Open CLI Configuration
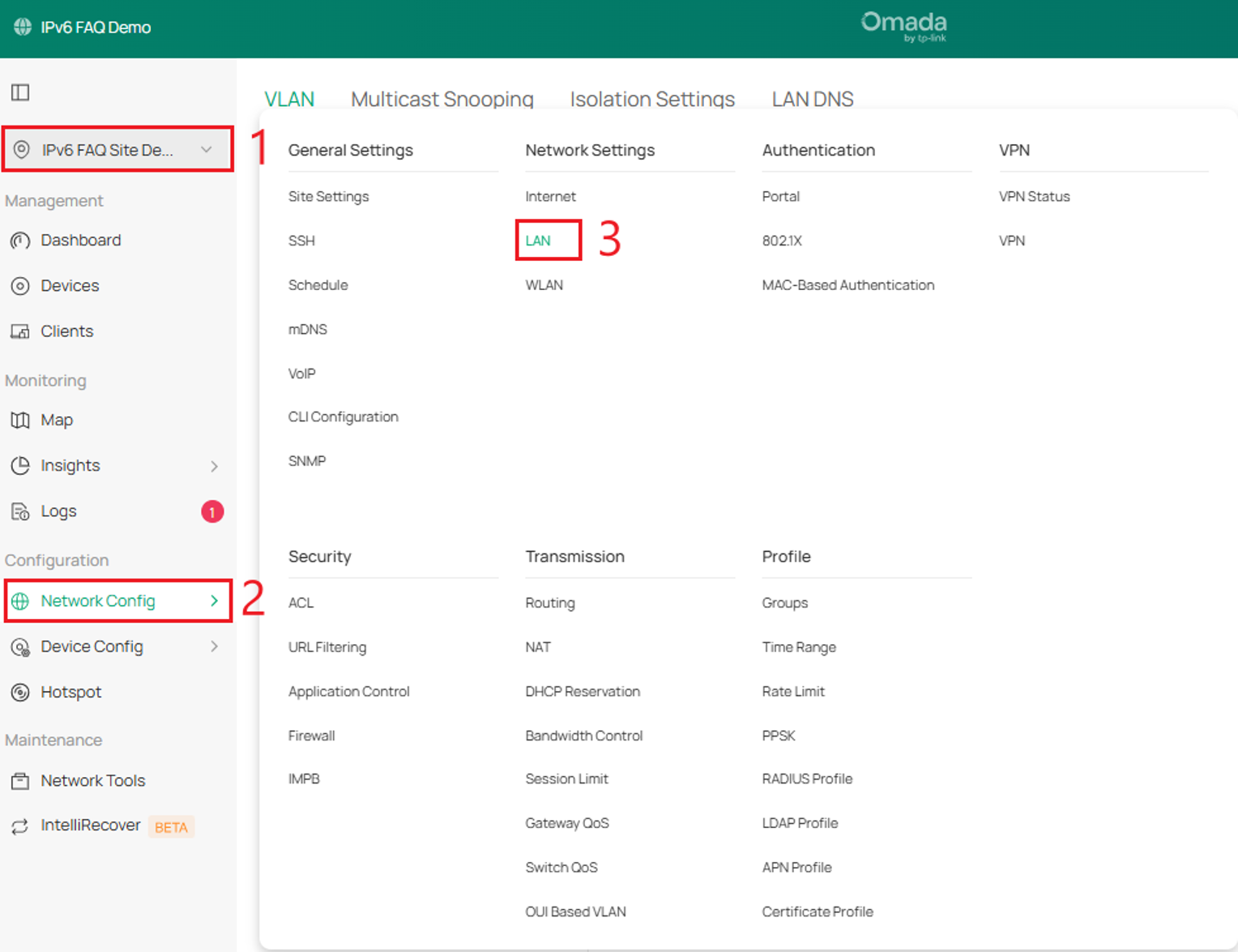 coord(344,417)
